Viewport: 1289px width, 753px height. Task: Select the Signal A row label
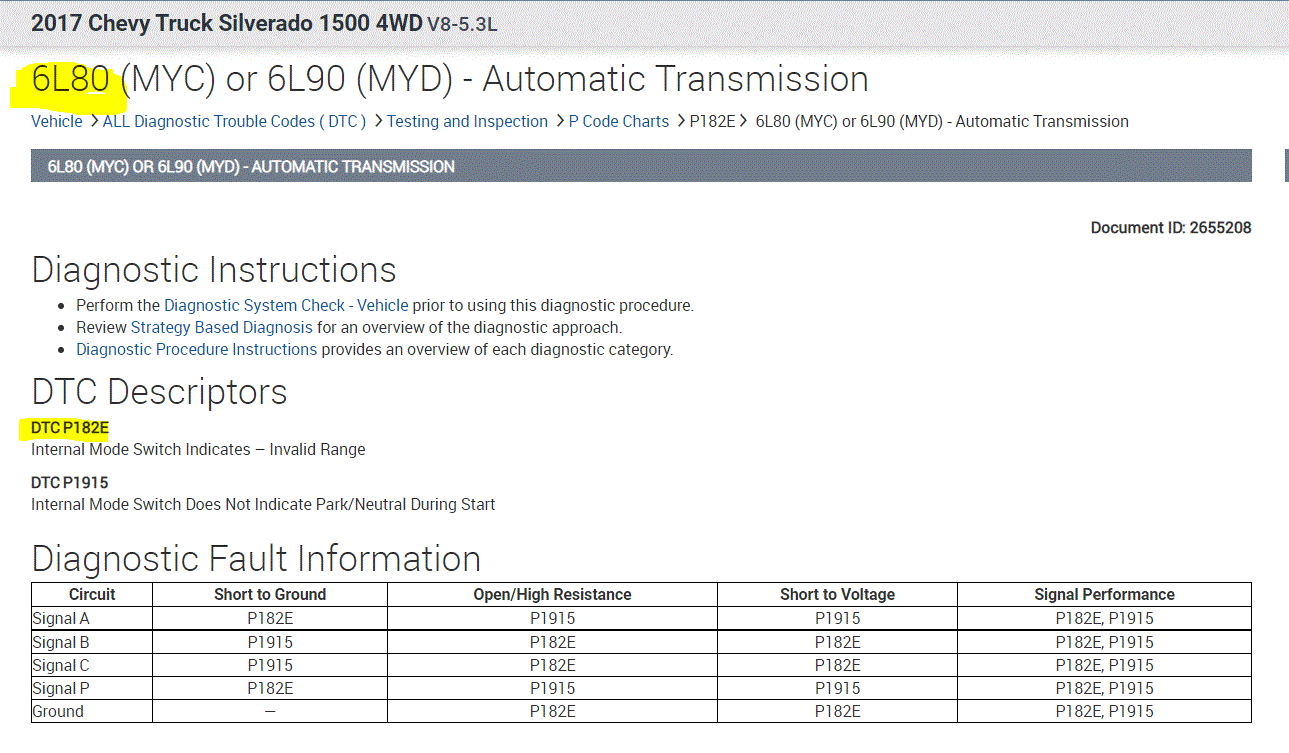point(61,618)
